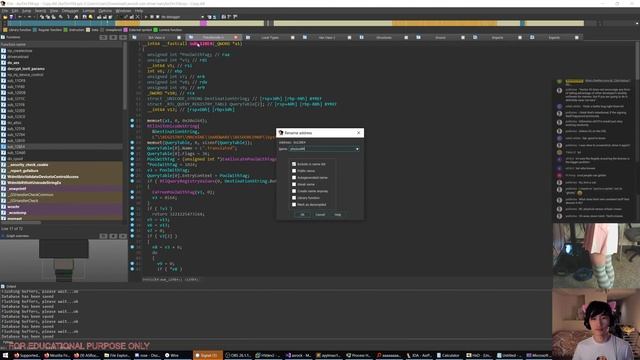Open the Search menu

point(40,11)
